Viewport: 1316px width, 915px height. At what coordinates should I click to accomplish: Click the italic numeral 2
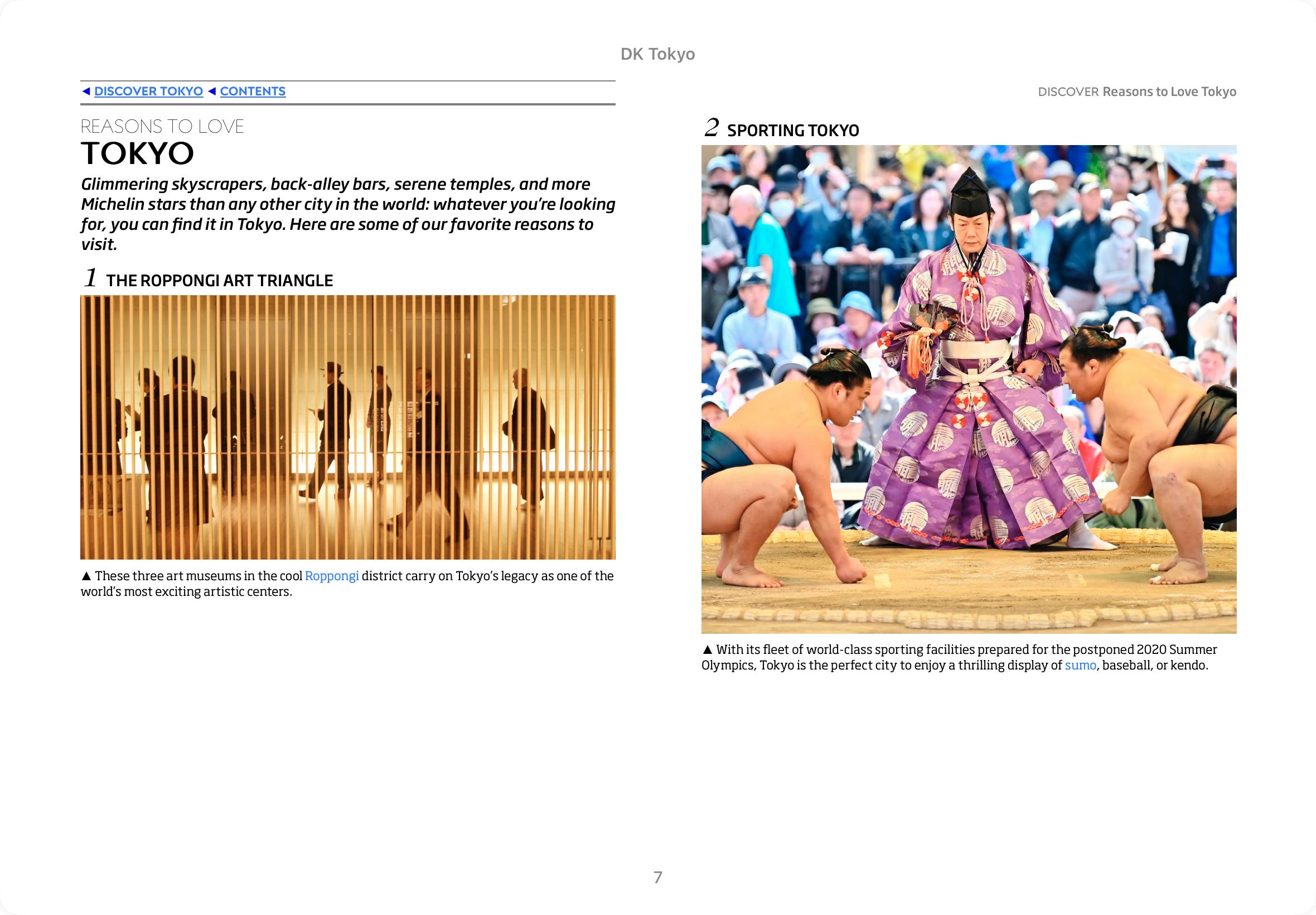(711, 128)
